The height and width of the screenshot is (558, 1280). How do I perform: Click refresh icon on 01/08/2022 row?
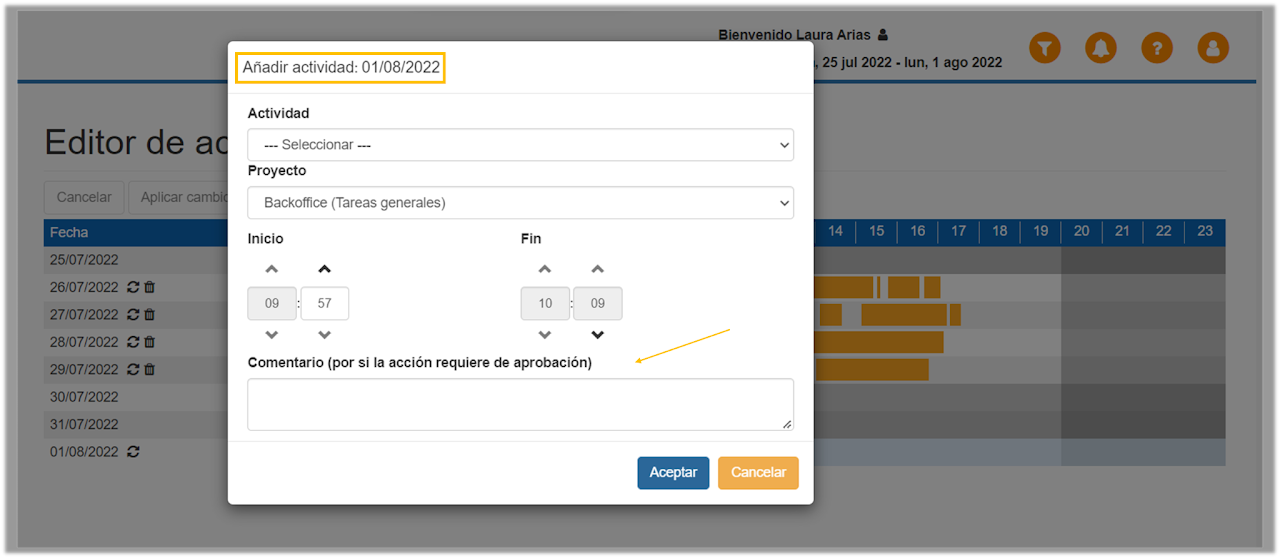pos(133,452)
